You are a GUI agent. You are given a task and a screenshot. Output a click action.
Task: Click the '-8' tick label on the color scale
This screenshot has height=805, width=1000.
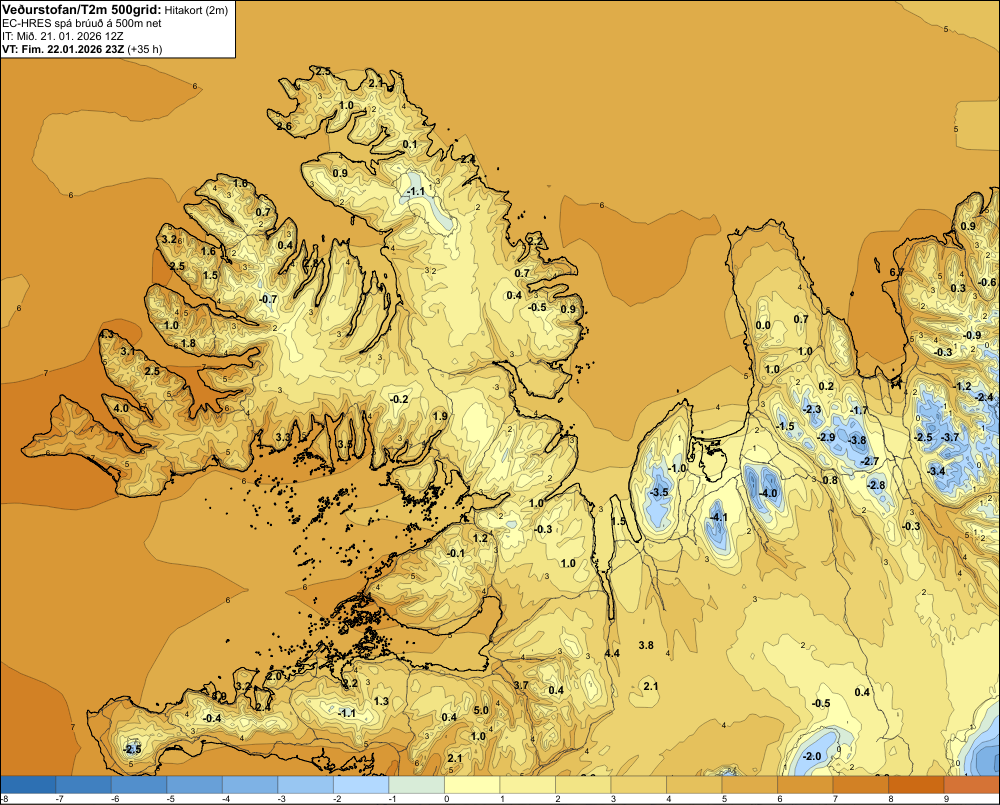point(4,799)
